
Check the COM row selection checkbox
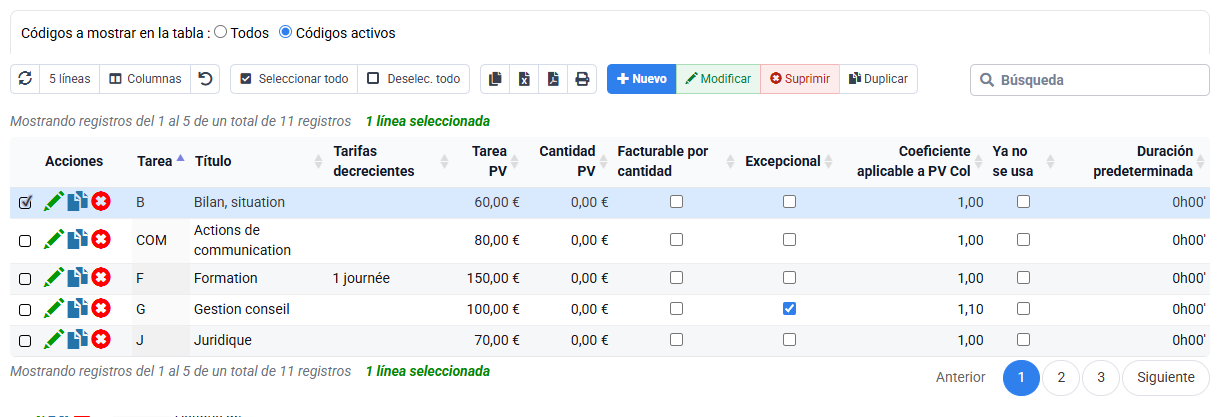25,241
